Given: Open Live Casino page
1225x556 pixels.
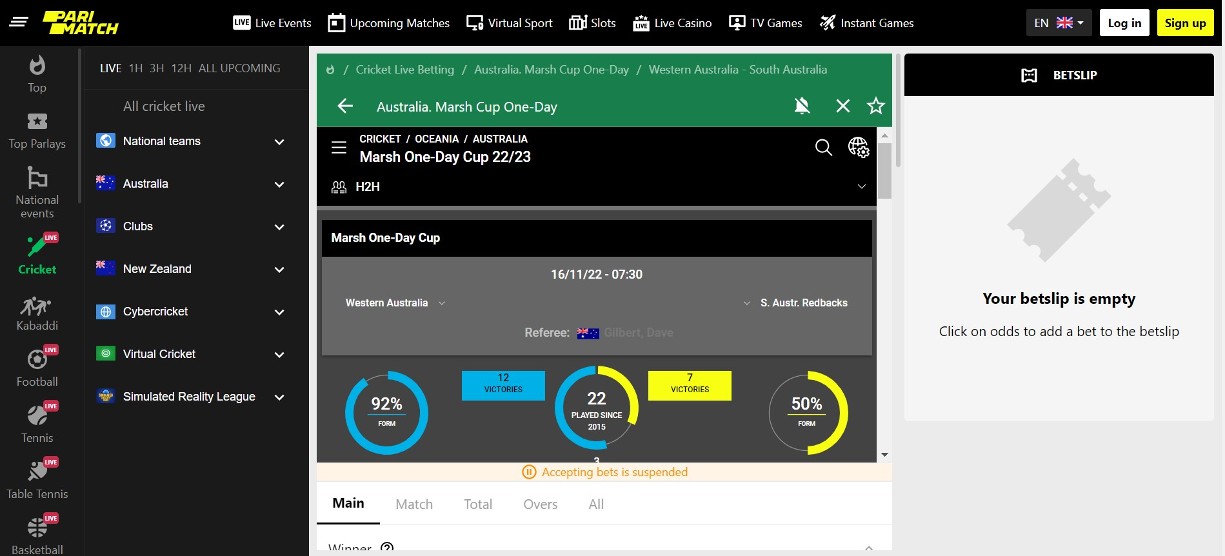Looking at the screenshot, I should 672,23.
